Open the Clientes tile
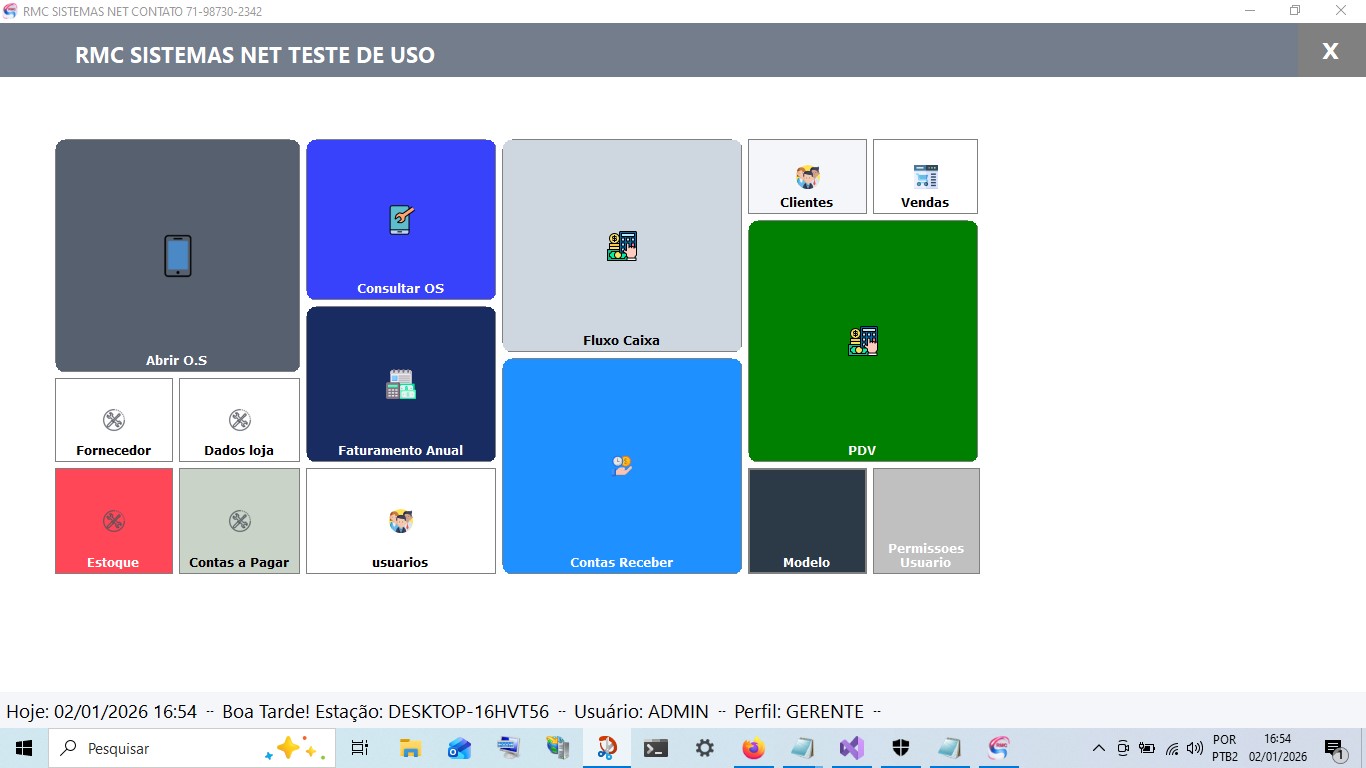Screen dimensions: 1366x768 click(x=807, y=177)
